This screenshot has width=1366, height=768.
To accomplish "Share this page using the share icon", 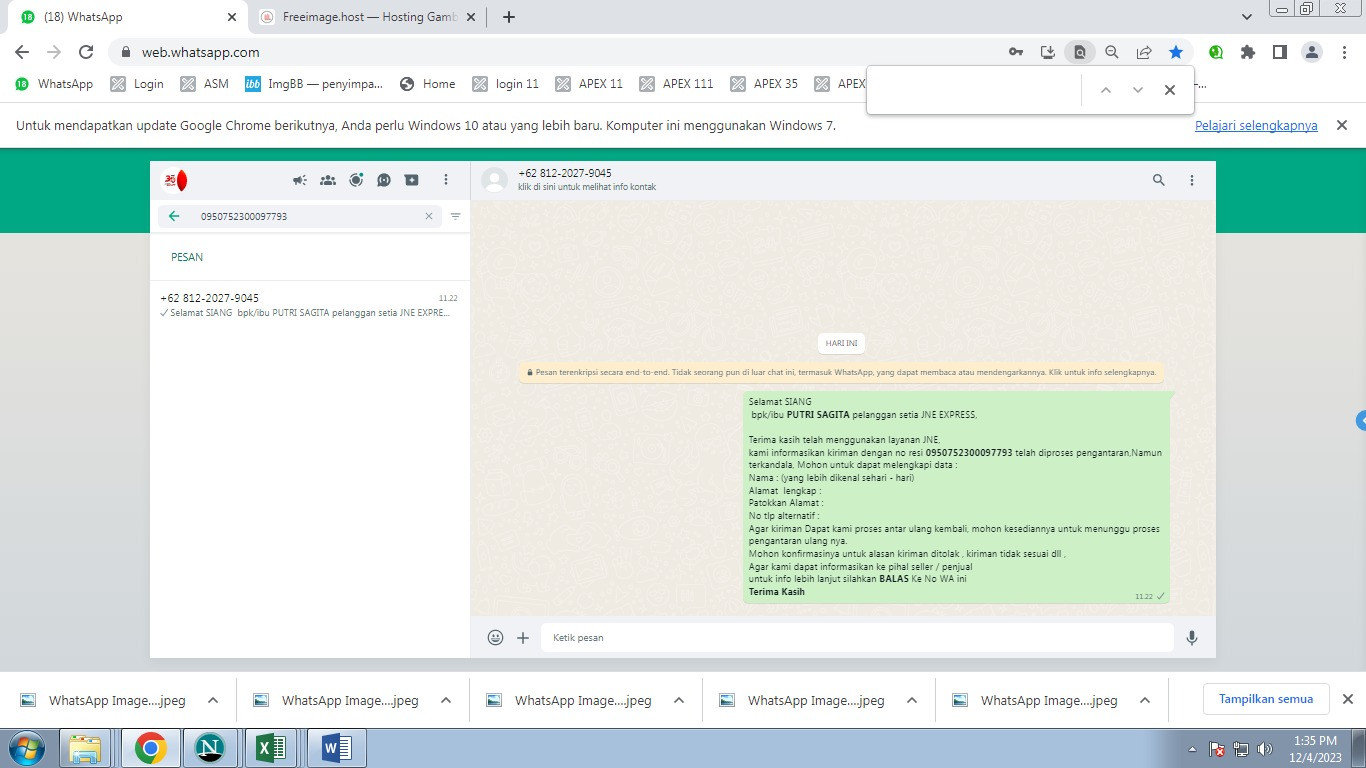I will pyautogui.click(x=1144, y=52).
